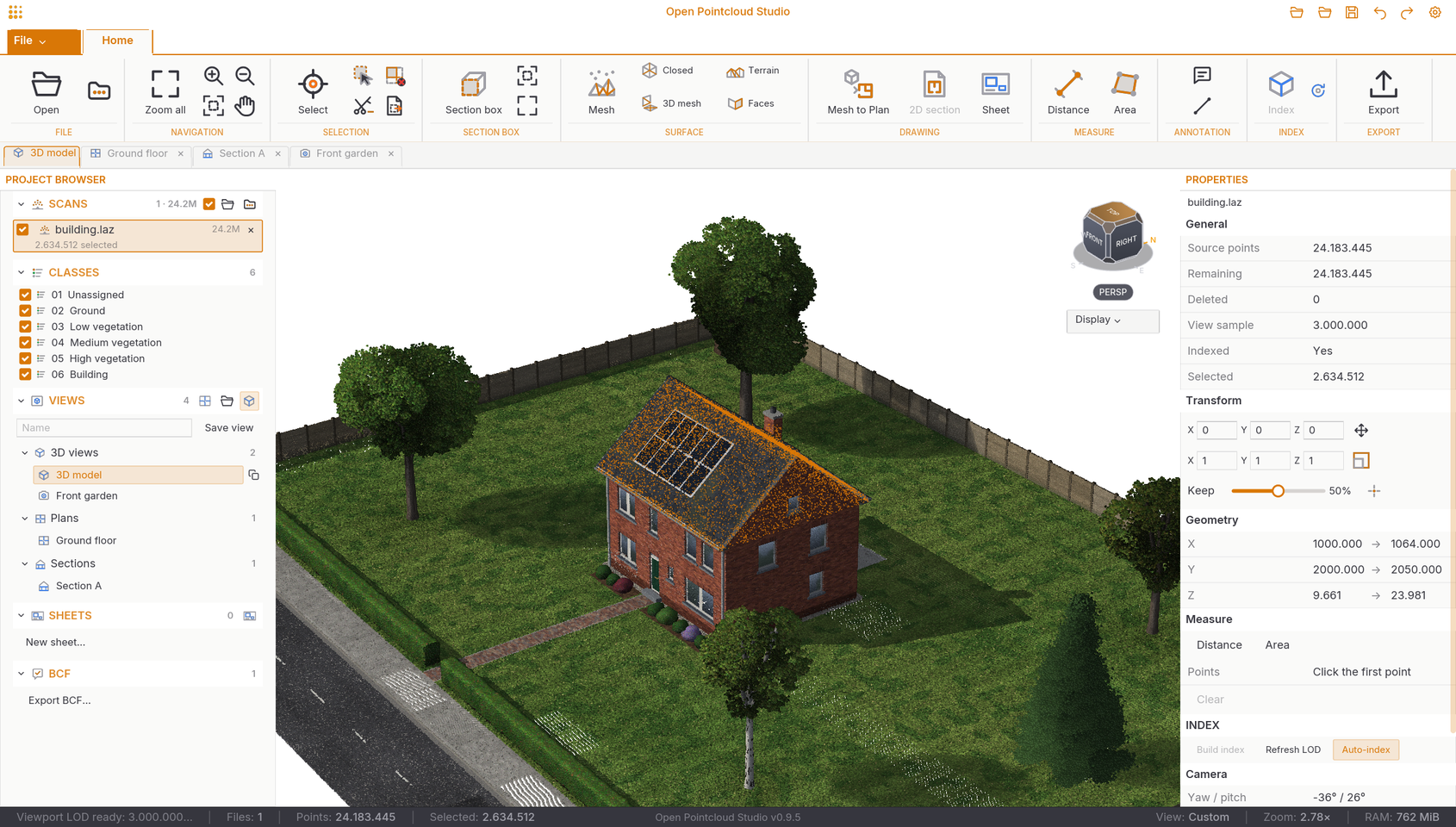Switch to the Front garden tab
1456x827 pixels.
[346, 153]
